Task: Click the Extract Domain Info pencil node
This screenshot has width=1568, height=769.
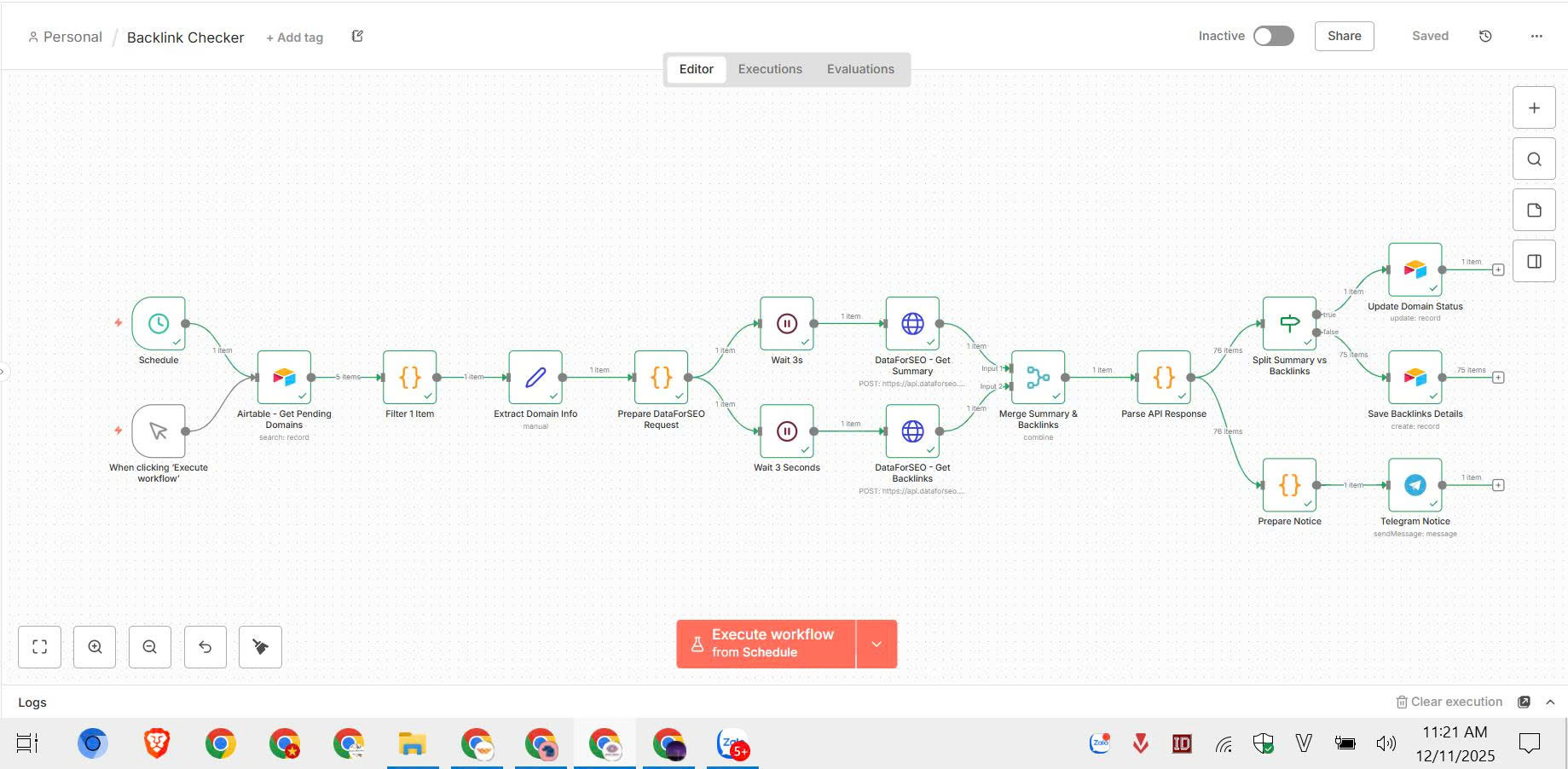Action: pyautogui.click(x=535, y=377)
